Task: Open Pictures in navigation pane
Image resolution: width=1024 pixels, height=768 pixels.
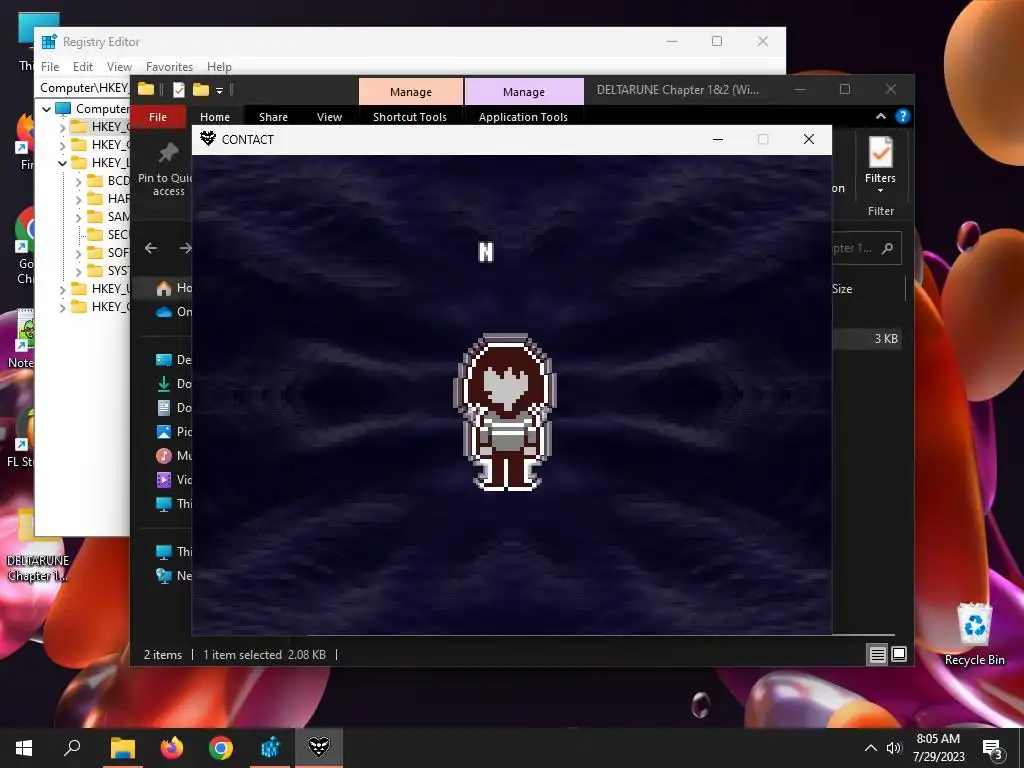Action: (174, 432)
